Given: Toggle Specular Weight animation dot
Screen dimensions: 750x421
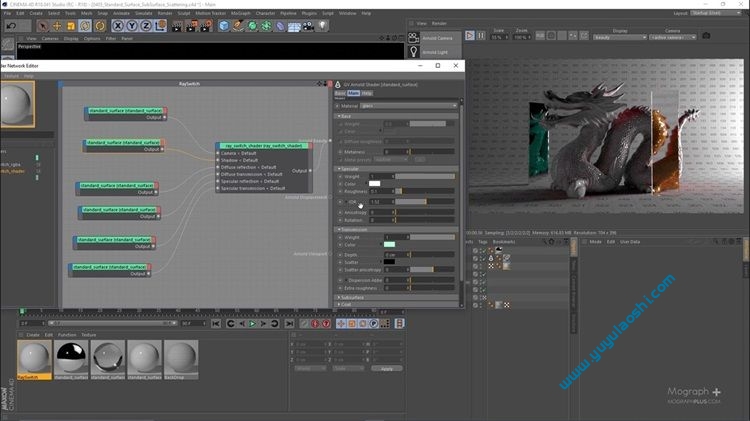Looking at the screenshot, I should pyautogui.click(x=340, y=177).
